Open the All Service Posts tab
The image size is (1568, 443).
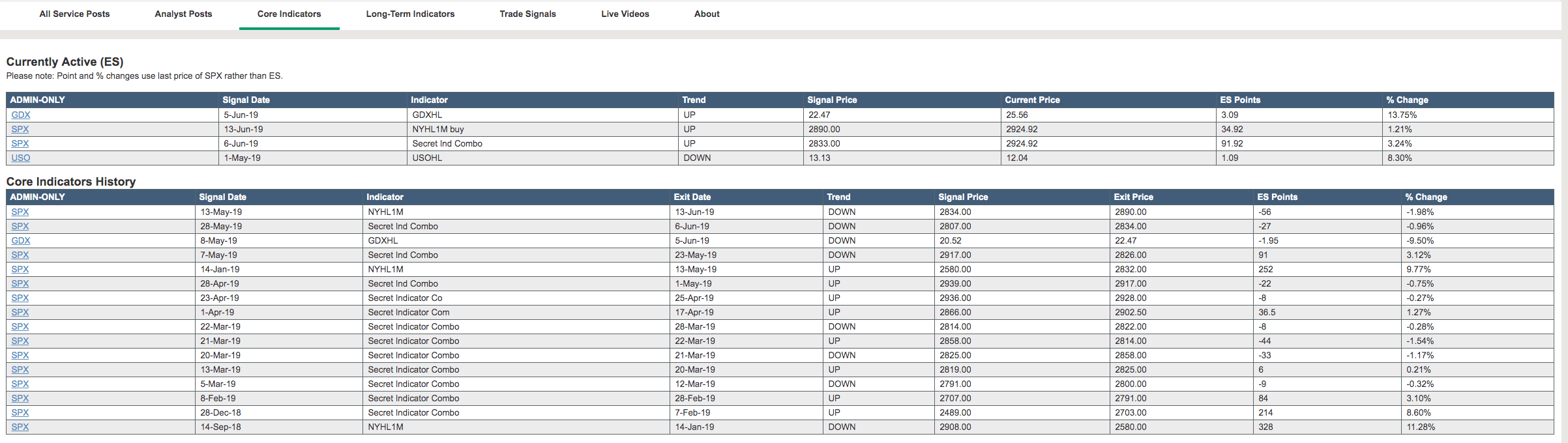coord(74,14)
